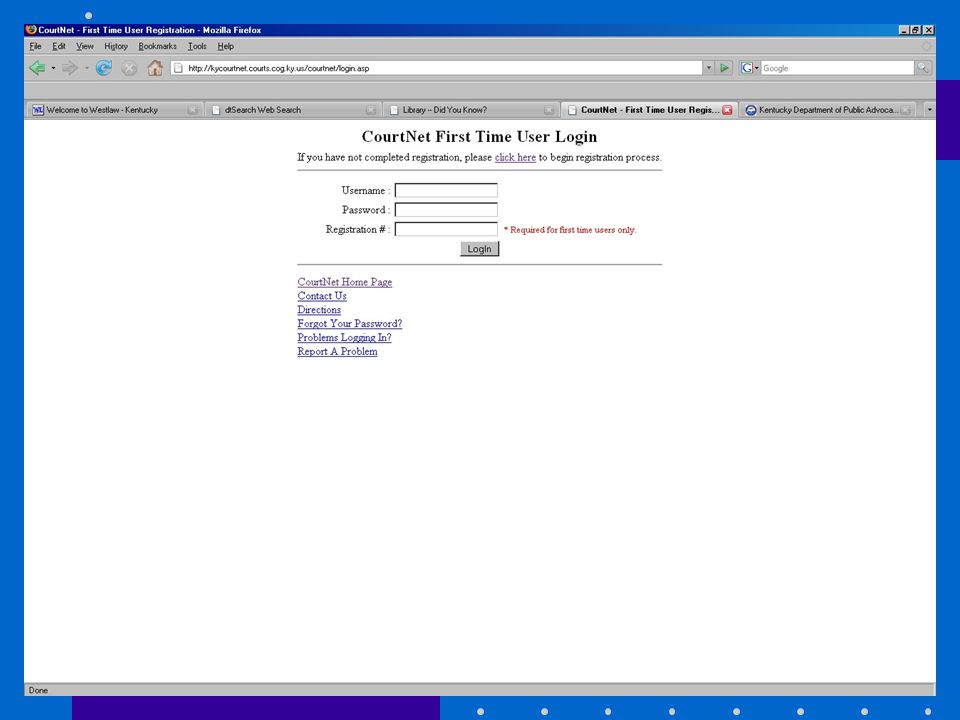The image size is (960, 720).
Task: Go back with the green Back arrow
Action: (37, 68)
